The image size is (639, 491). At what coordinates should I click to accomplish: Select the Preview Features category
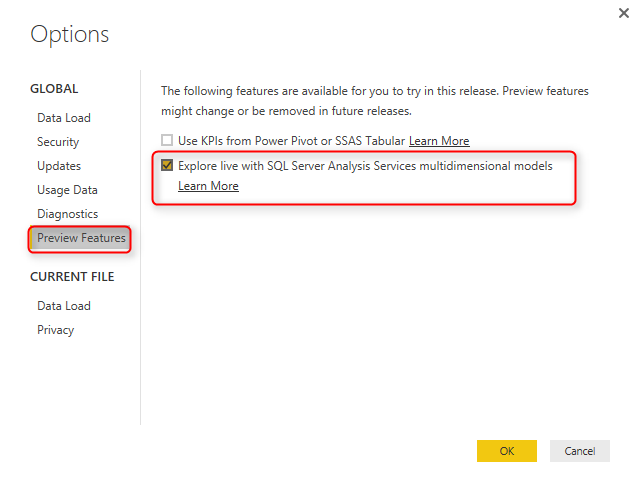81,238
